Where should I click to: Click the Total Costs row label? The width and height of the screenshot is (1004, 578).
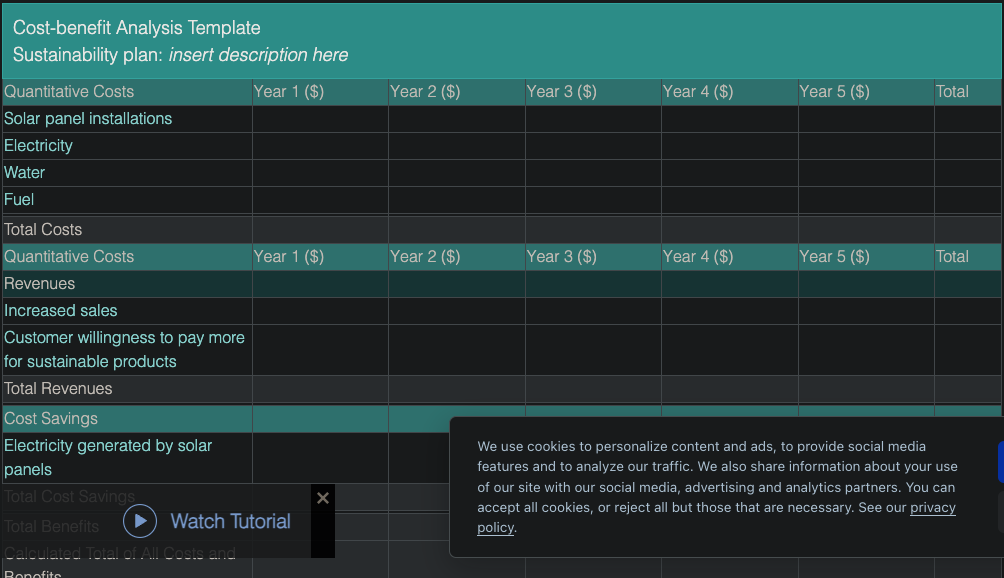43,230
